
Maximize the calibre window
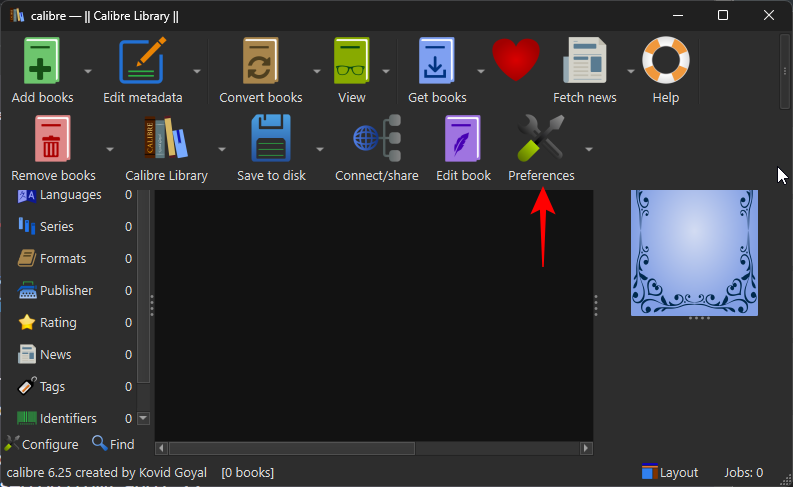coord(723,15)
